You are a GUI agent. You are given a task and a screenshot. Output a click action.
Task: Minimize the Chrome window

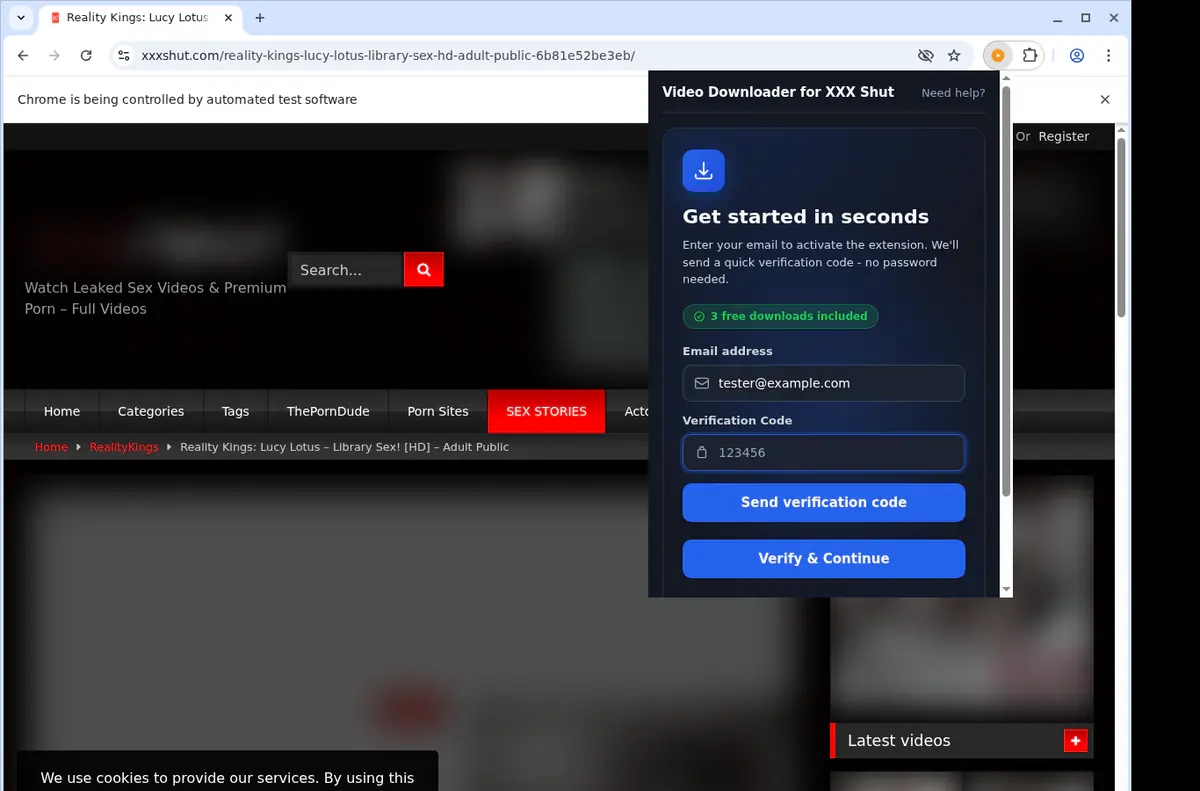coord(1058,18)
